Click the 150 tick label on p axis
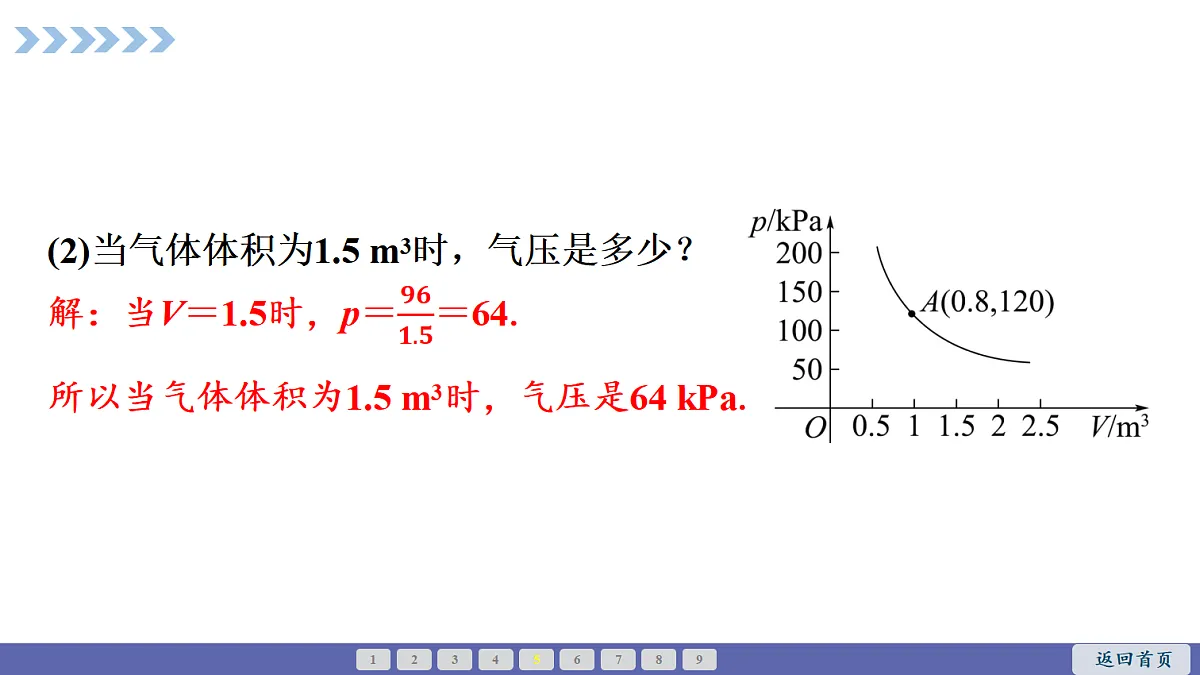1200x675 pixels. coord(799,292)
